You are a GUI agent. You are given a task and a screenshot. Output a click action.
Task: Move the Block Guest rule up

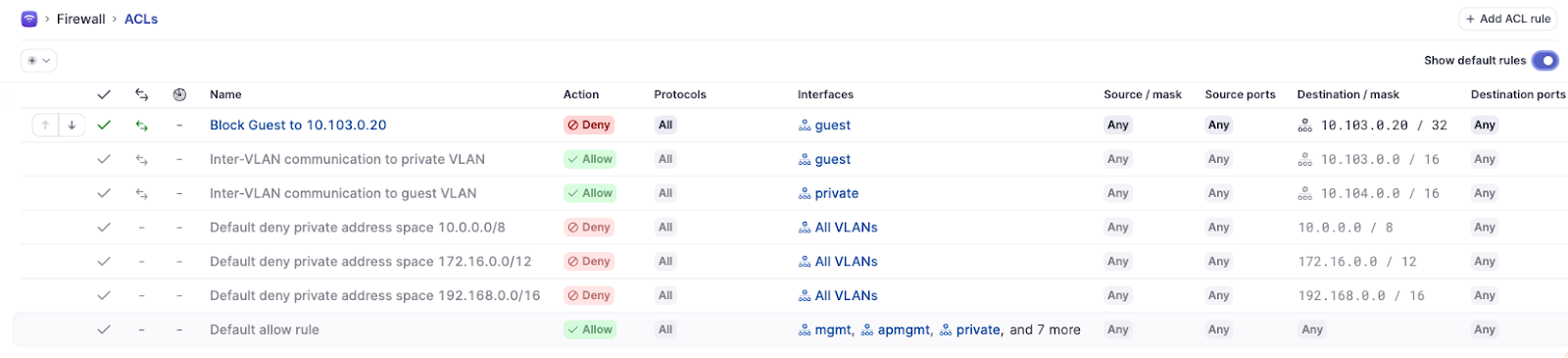pyautogui.click(x=45, y=126)
